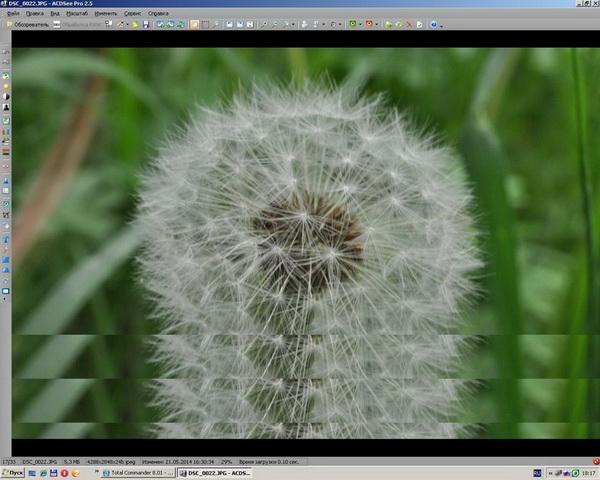The image size is (600, 480).
Task: Click the yellow folder open icon in toolbar
Action: coord(135,24)
